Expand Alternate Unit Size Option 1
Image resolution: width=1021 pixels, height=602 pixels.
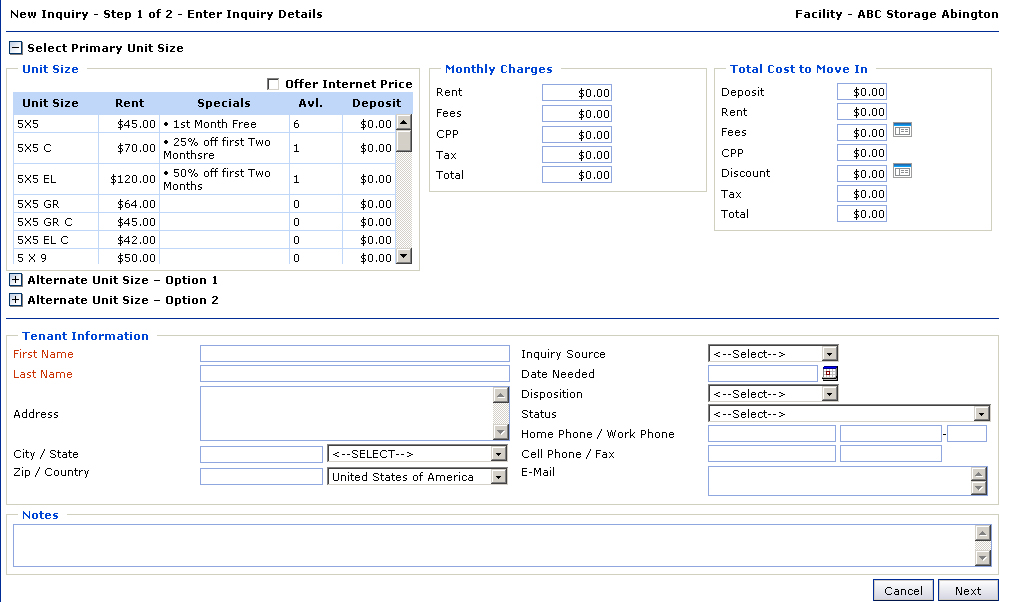[x=15, y=280]
